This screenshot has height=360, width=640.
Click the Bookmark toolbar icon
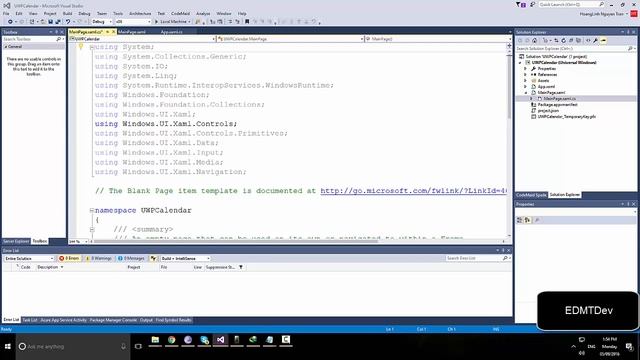pos(247,22)
